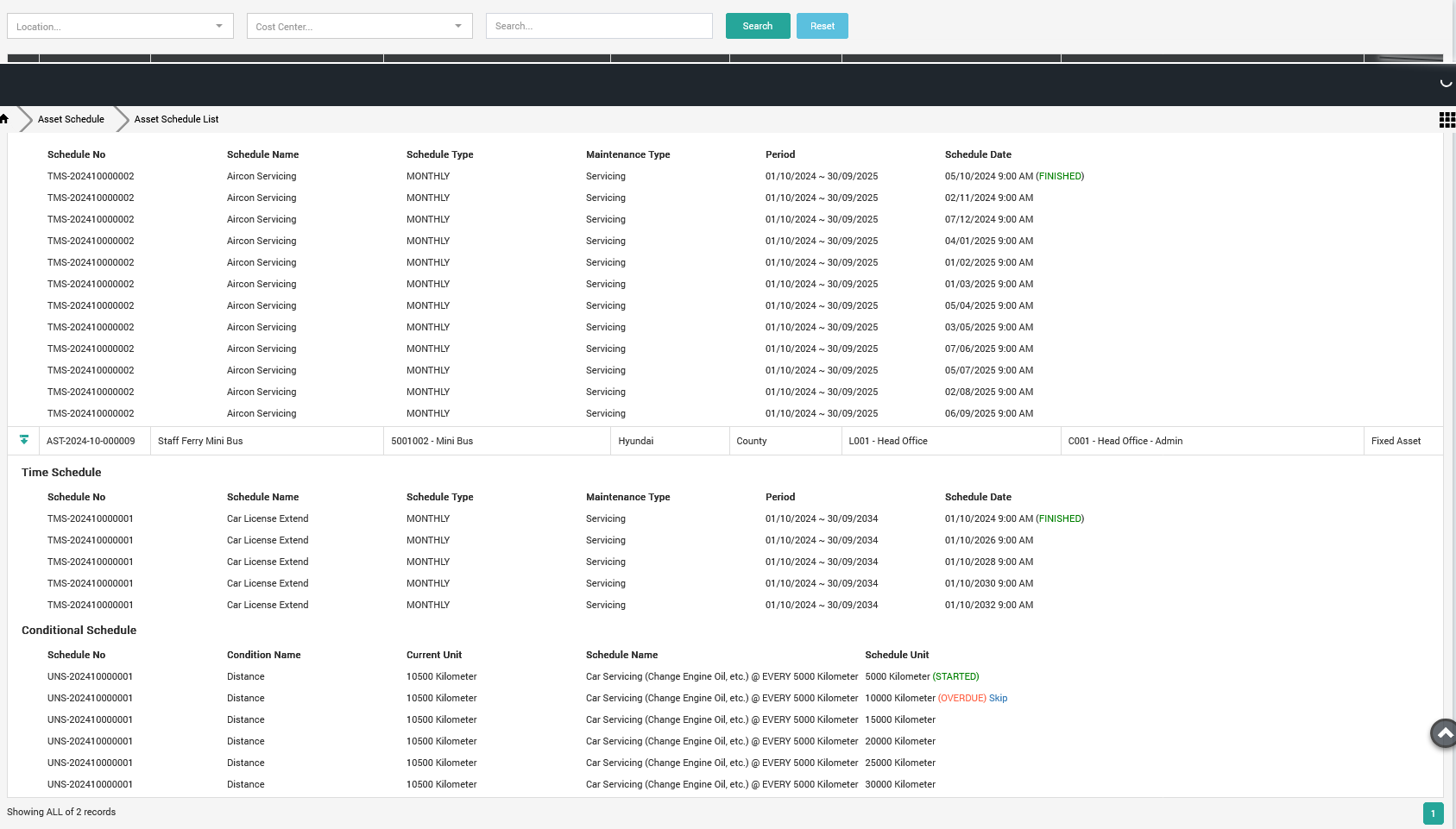Click the Search button

pos(757,26)
